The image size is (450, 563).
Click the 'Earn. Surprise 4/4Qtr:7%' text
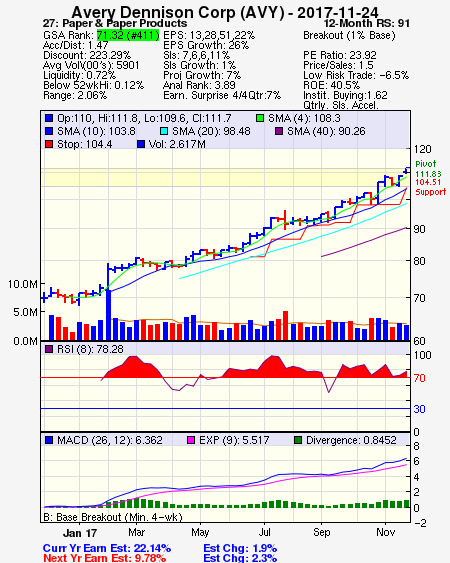(222, 96)
